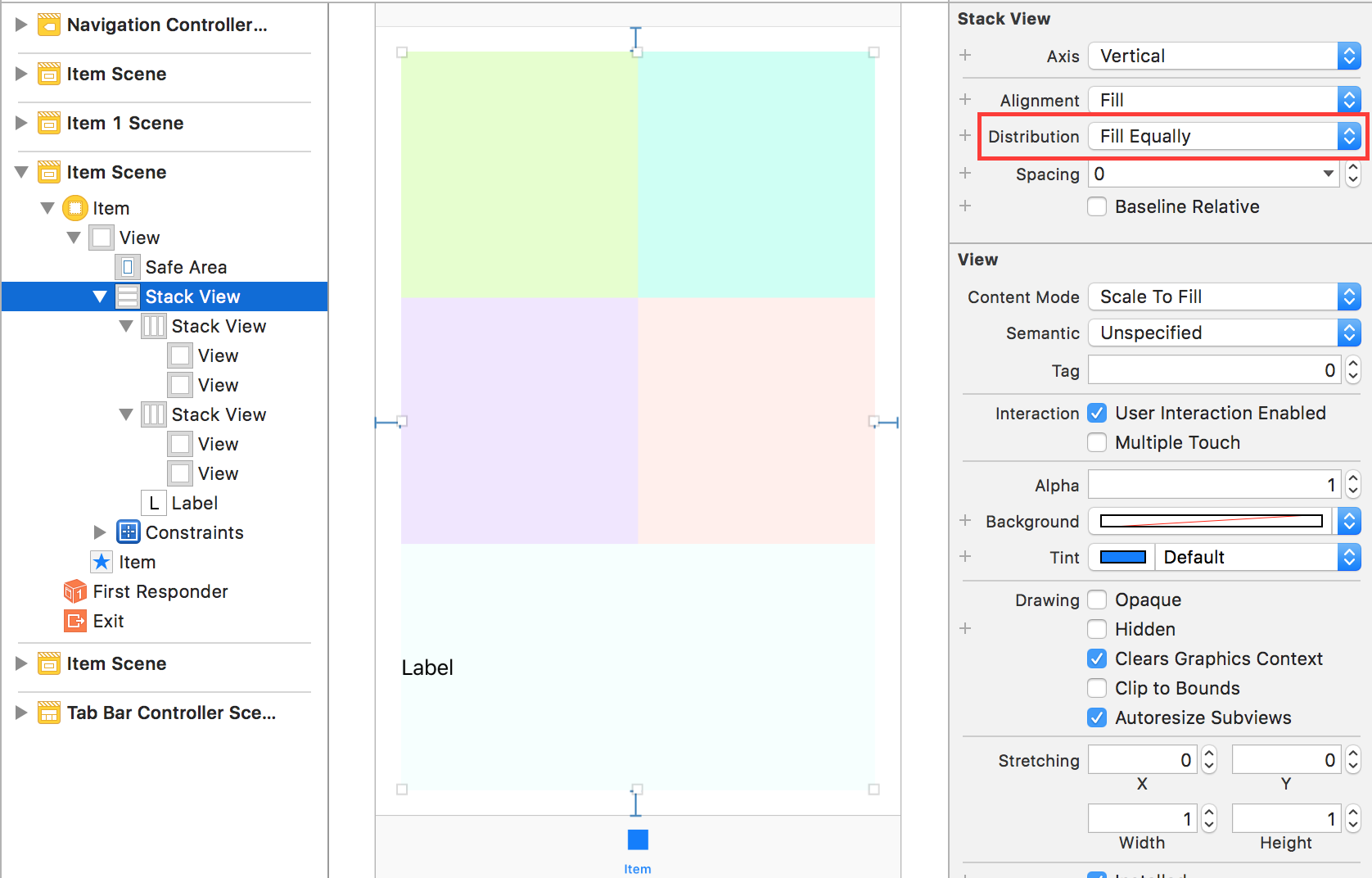Viewport: 1372px width, 878px height.
Task: Click the Constraints icon
Action: (x=129, y=532)
